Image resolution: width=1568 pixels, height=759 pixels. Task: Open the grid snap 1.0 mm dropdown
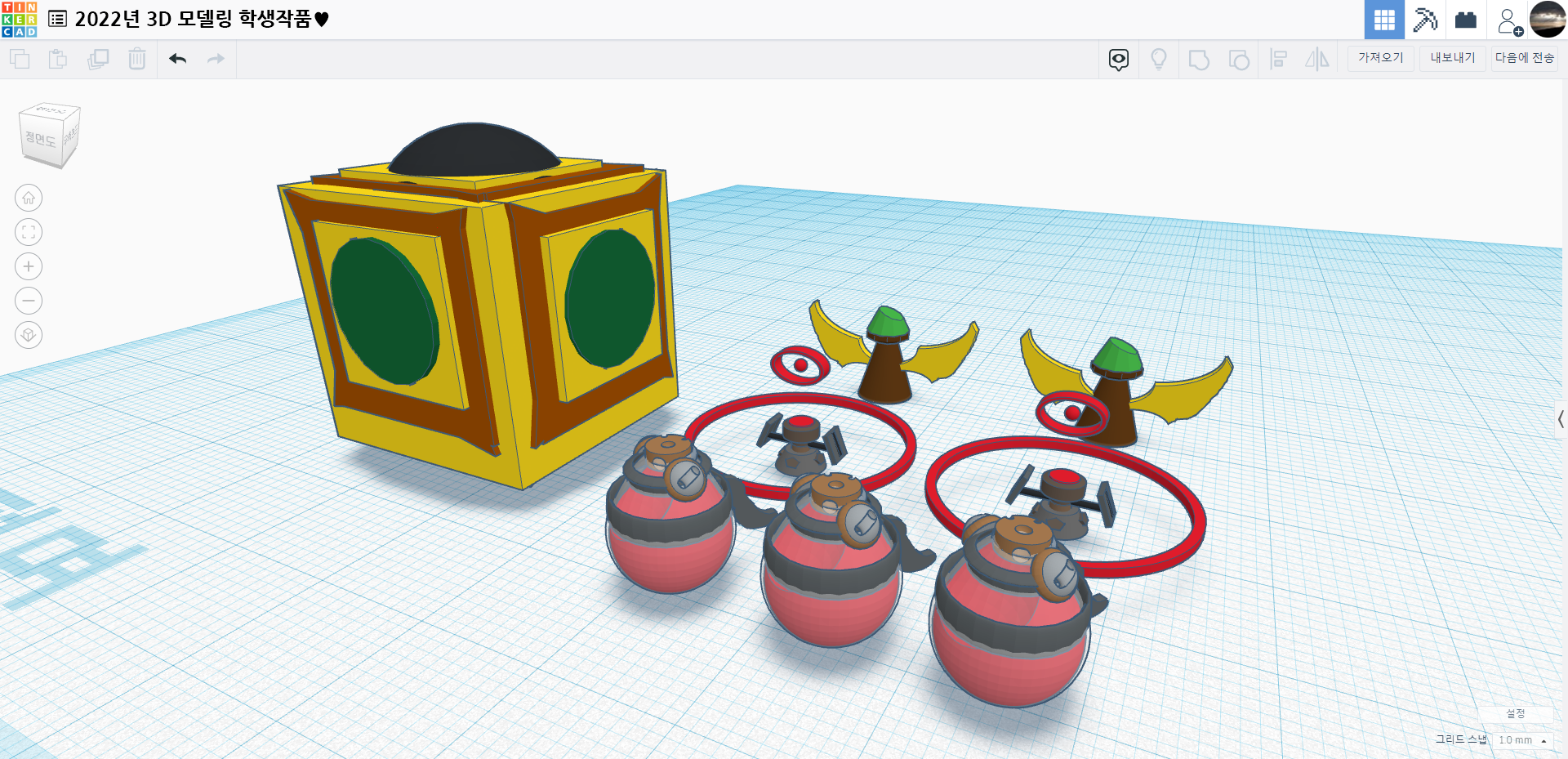click(1523, 740)
